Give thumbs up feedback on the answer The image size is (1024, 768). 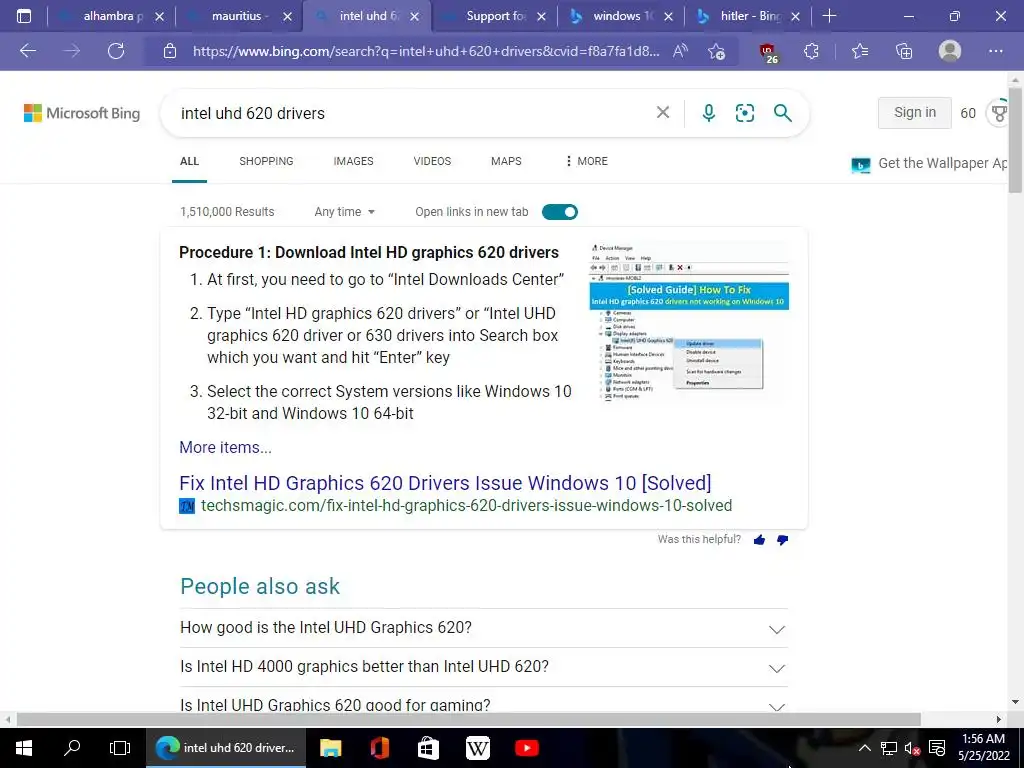pos(759,539)
